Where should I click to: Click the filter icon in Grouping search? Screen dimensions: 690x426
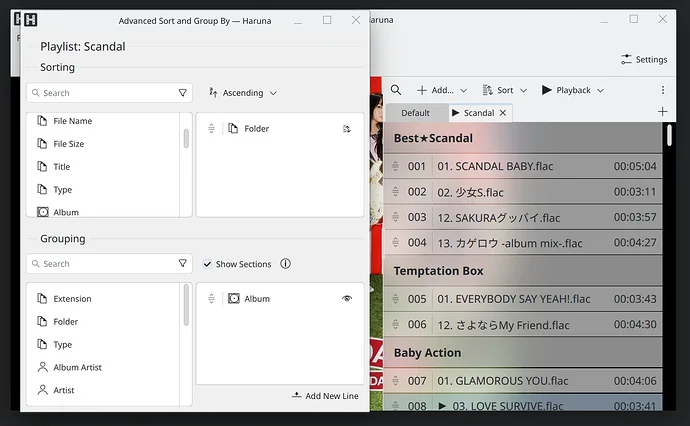[x=182, y=264]
